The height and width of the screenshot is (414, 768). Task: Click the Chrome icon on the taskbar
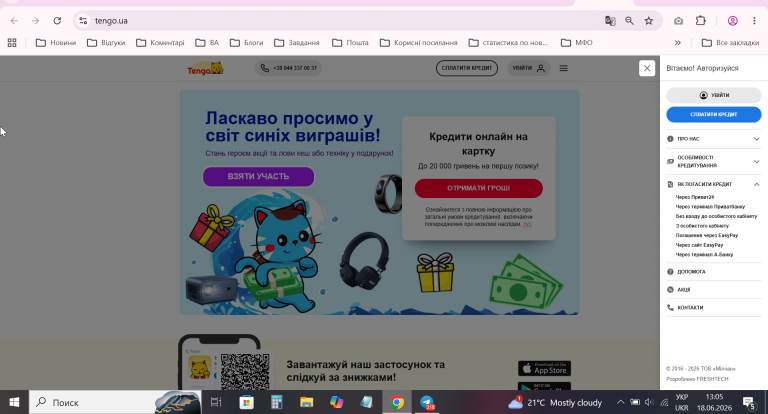(397, 402)
